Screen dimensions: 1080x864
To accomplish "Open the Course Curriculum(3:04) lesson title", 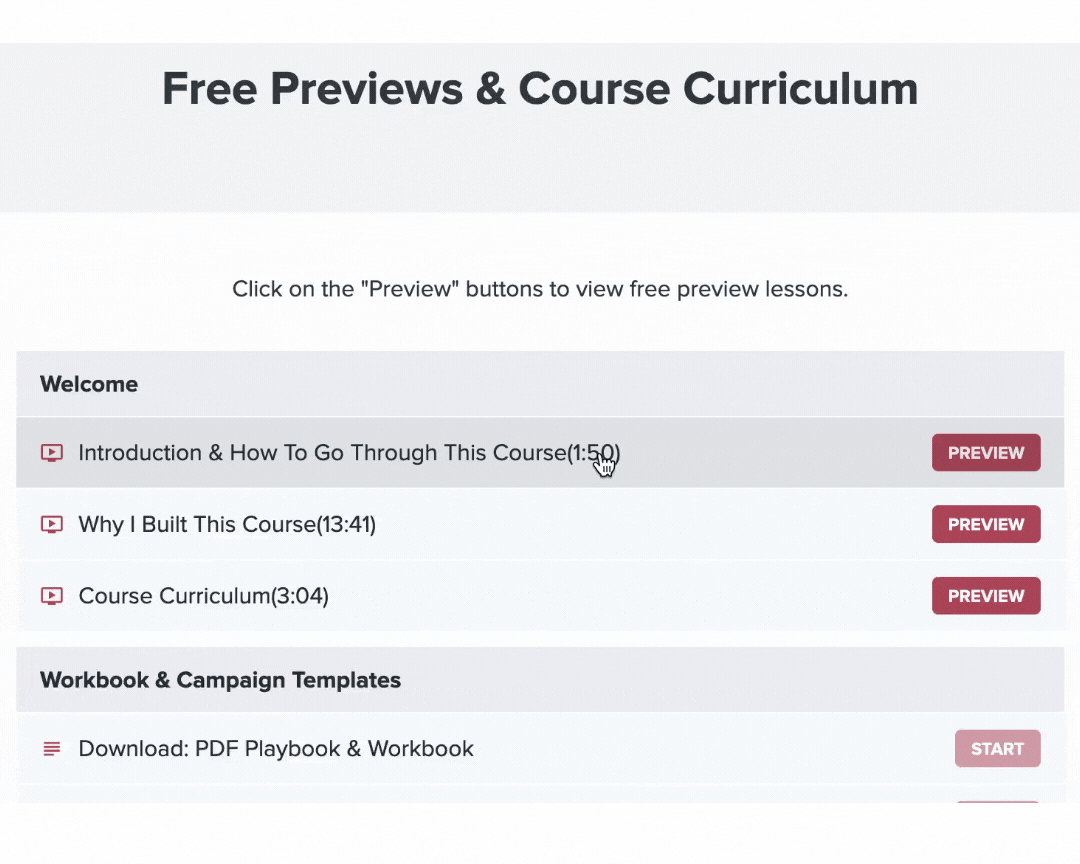I will [204, 596].
